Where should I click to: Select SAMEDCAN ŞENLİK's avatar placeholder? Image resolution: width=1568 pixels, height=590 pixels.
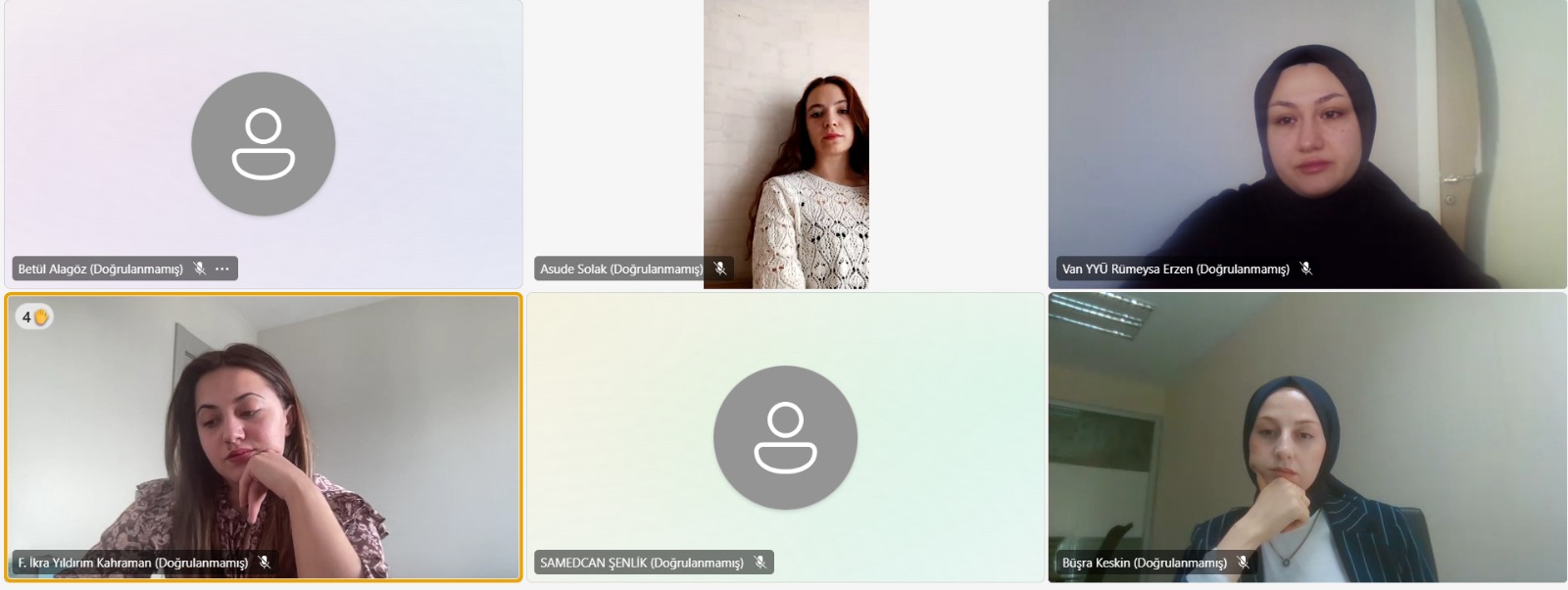pyautogui.click(x=785, y=437)
